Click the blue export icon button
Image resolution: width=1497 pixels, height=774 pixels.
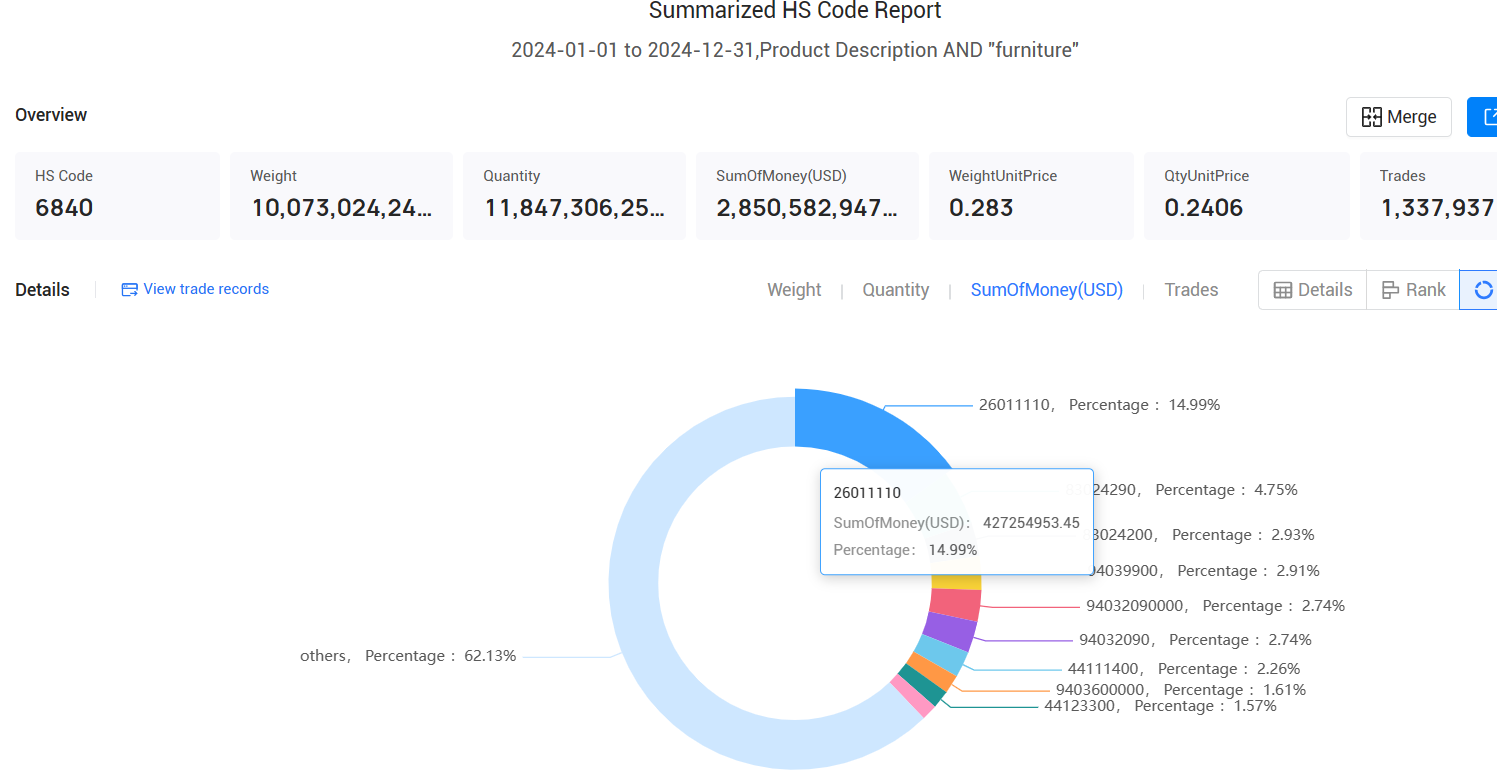pyautogui.click(x=1482, y=117)
